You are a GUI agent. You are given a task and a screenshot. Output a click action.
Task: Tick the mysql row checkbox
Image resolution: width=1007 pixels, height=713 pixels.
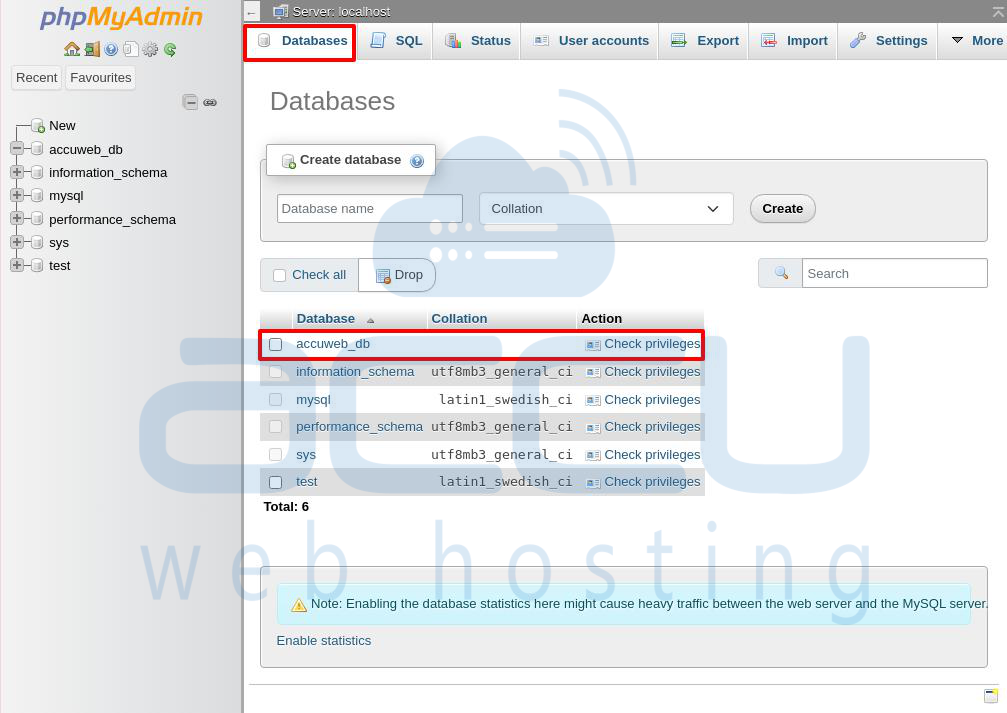tap(276, 400)
